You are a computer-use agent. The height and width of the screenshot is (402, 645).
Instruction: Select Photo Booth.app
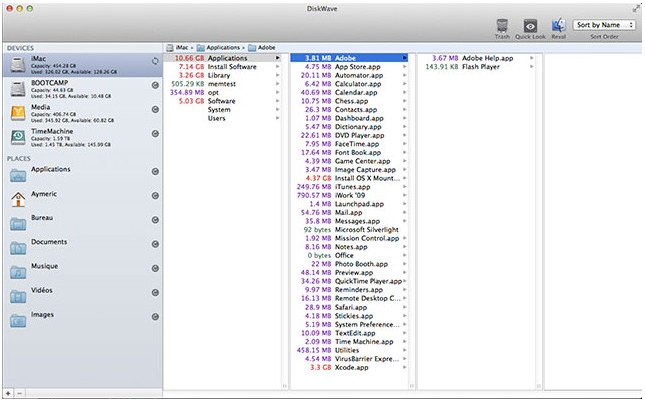349,264
